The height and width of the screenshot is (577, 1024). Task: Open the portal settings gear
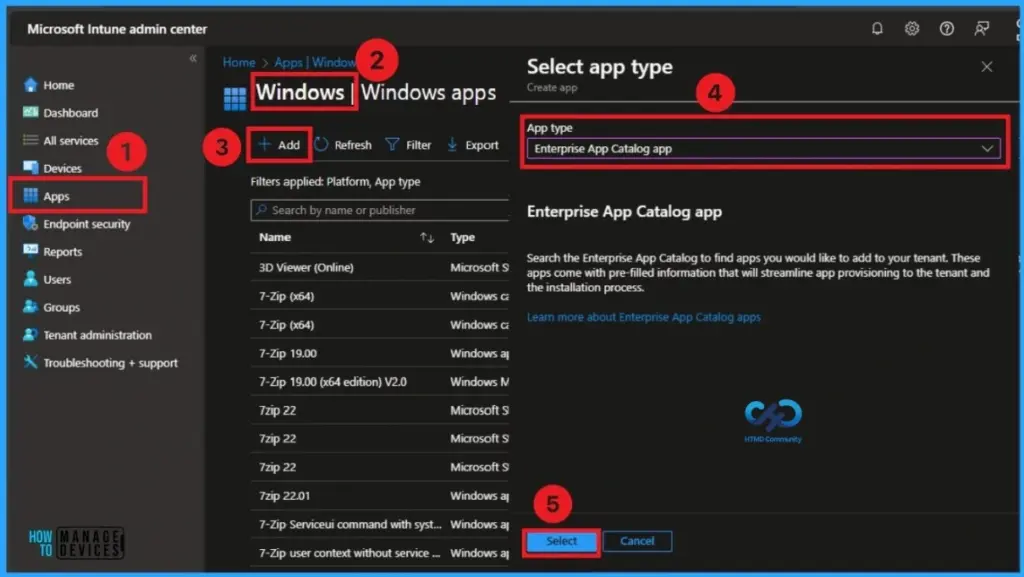tap(911, 29)
